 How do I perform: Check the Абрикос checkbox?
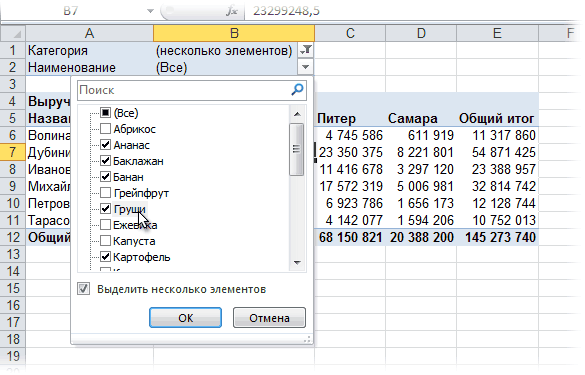point(106,129)
